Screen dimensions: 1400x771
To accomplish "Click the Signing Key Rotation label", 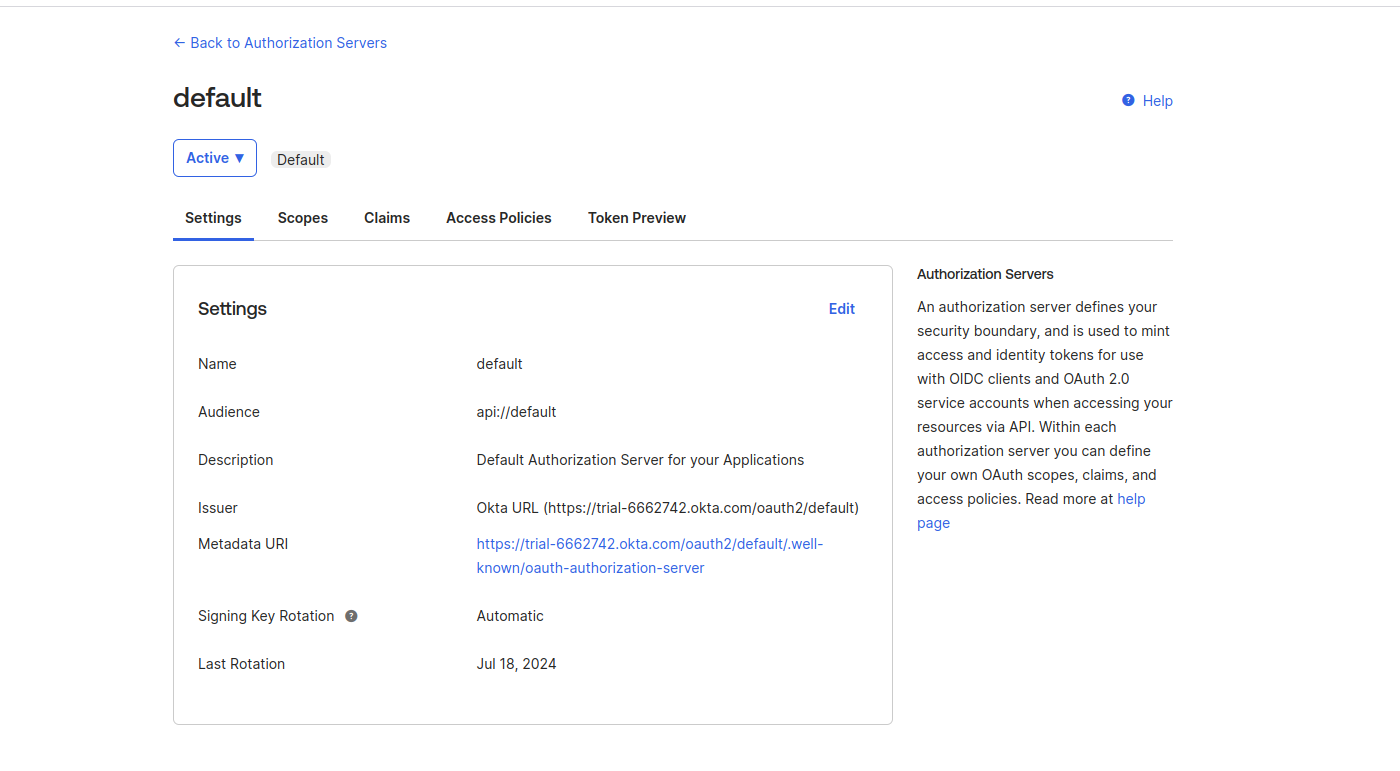I will (266, 616).
